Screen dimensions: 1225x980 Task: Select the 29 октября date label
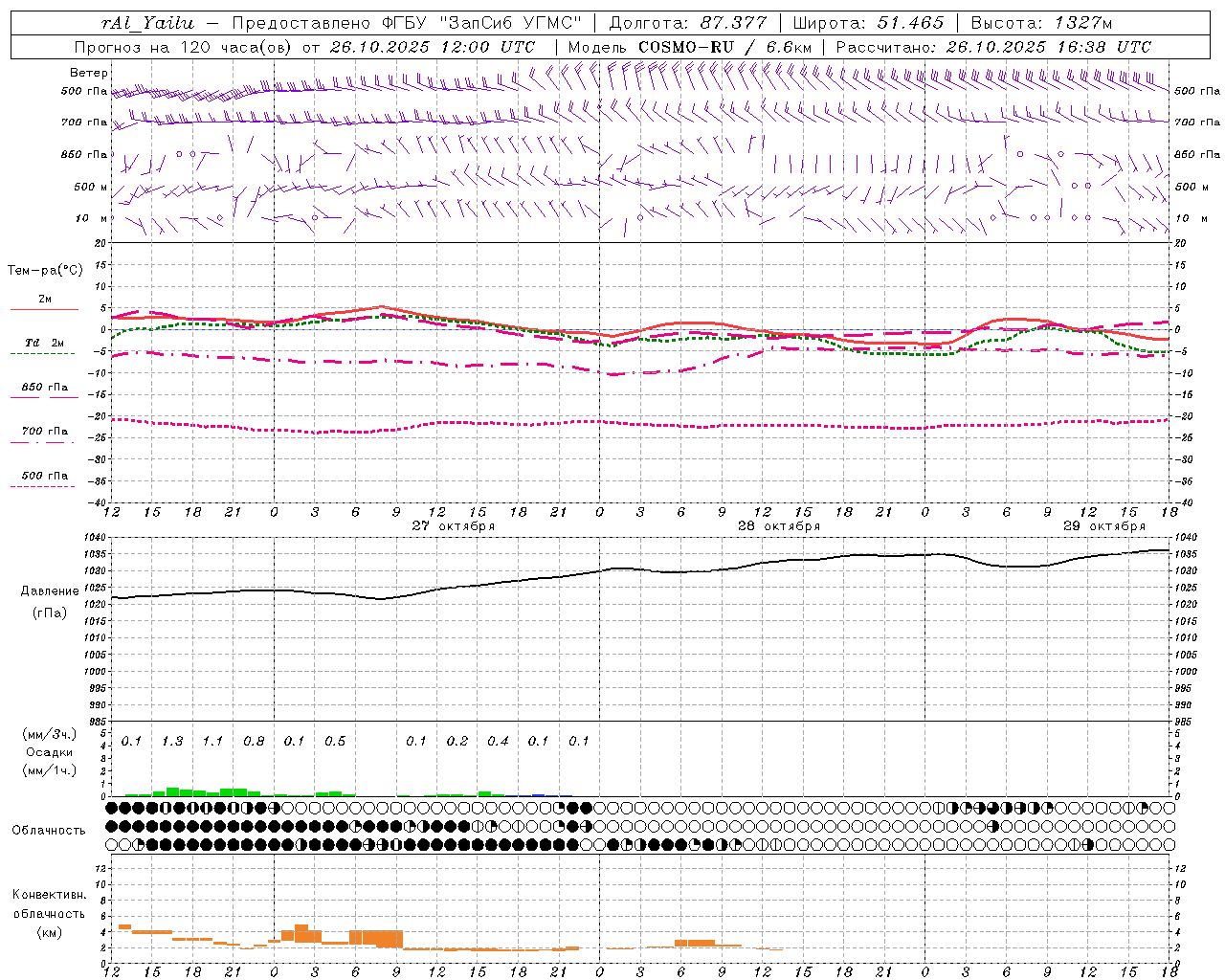pos(1103,526)
